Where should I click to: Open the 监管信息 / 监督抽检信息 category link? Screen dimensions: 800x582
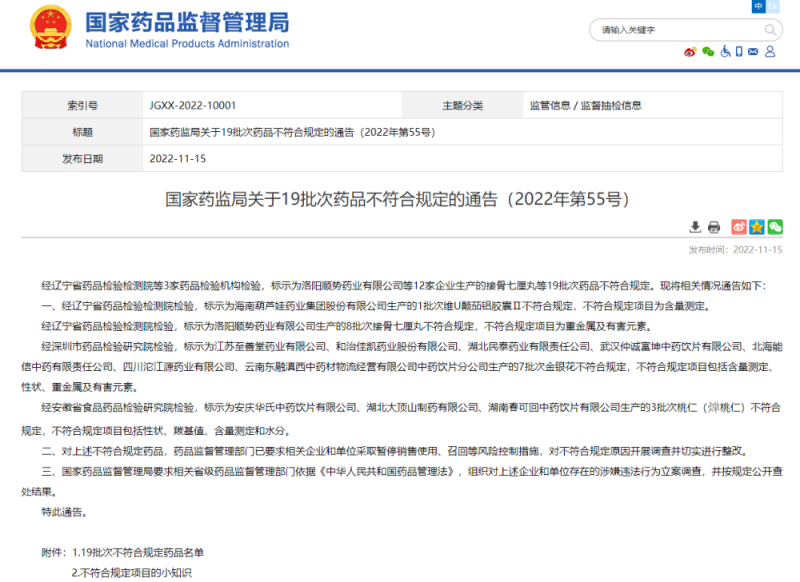pos(589,103)
